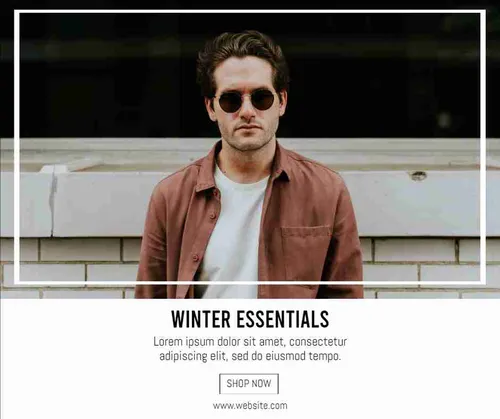
Task: Click the word WINTER in the headline
Action: 201,319
